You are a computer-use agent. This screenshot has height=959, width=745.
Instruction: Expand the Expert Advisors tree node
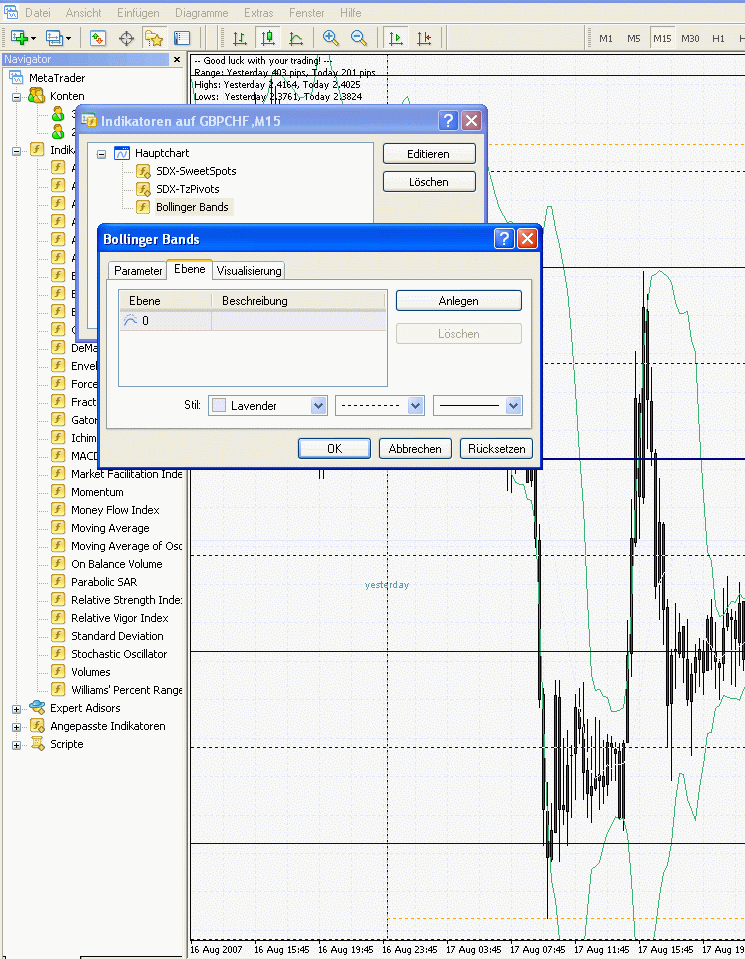coord(16,708)
